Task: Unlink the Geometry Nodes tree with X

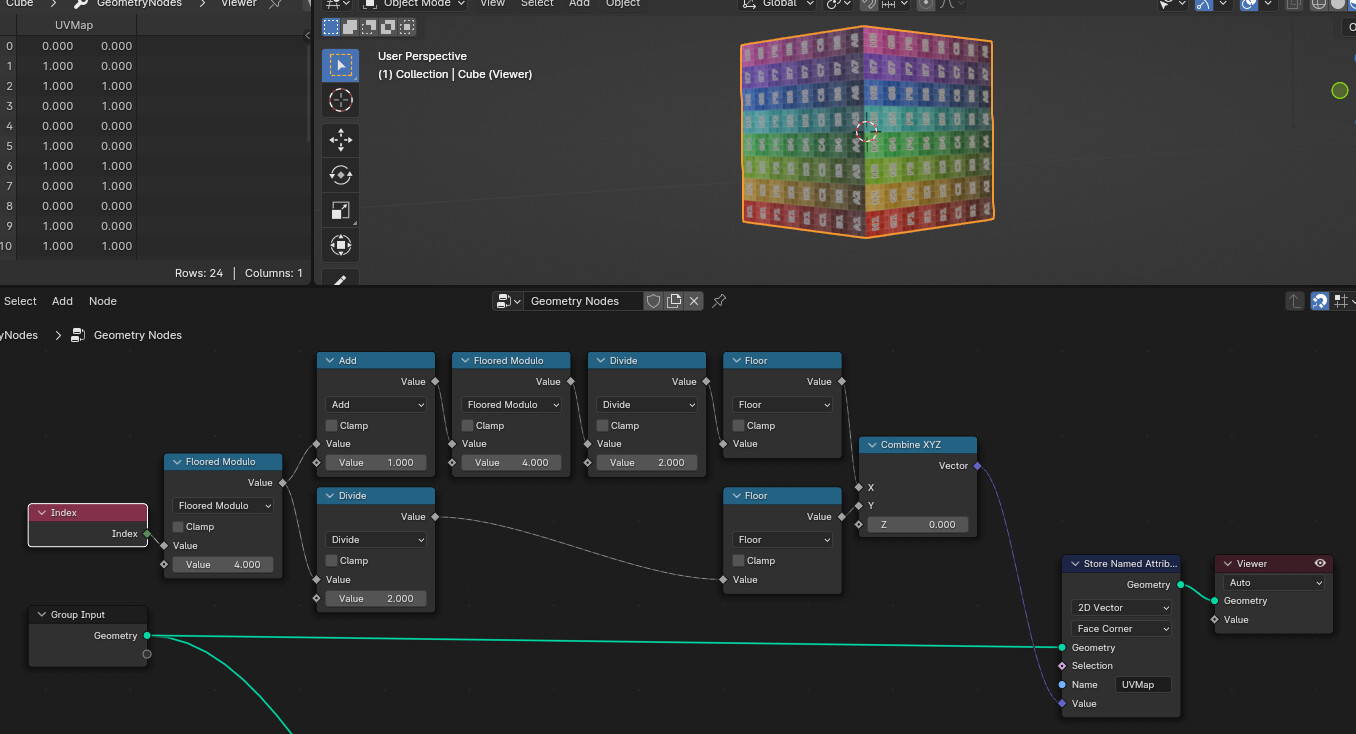Action: tap(694, 301)
